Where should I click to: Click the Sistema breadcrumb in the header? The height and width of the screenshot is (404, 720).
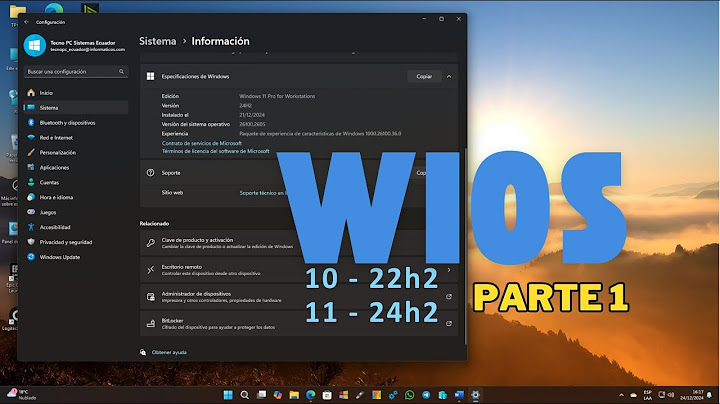pos(158,41)
